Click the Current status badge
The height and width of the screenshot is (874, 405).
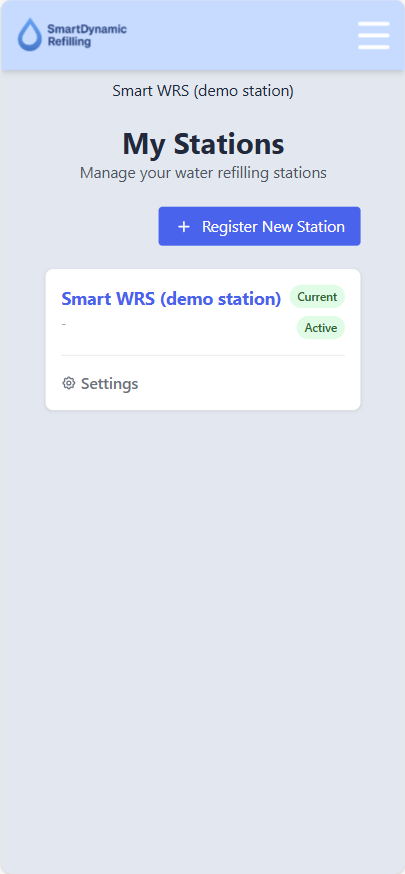[317, 297]
